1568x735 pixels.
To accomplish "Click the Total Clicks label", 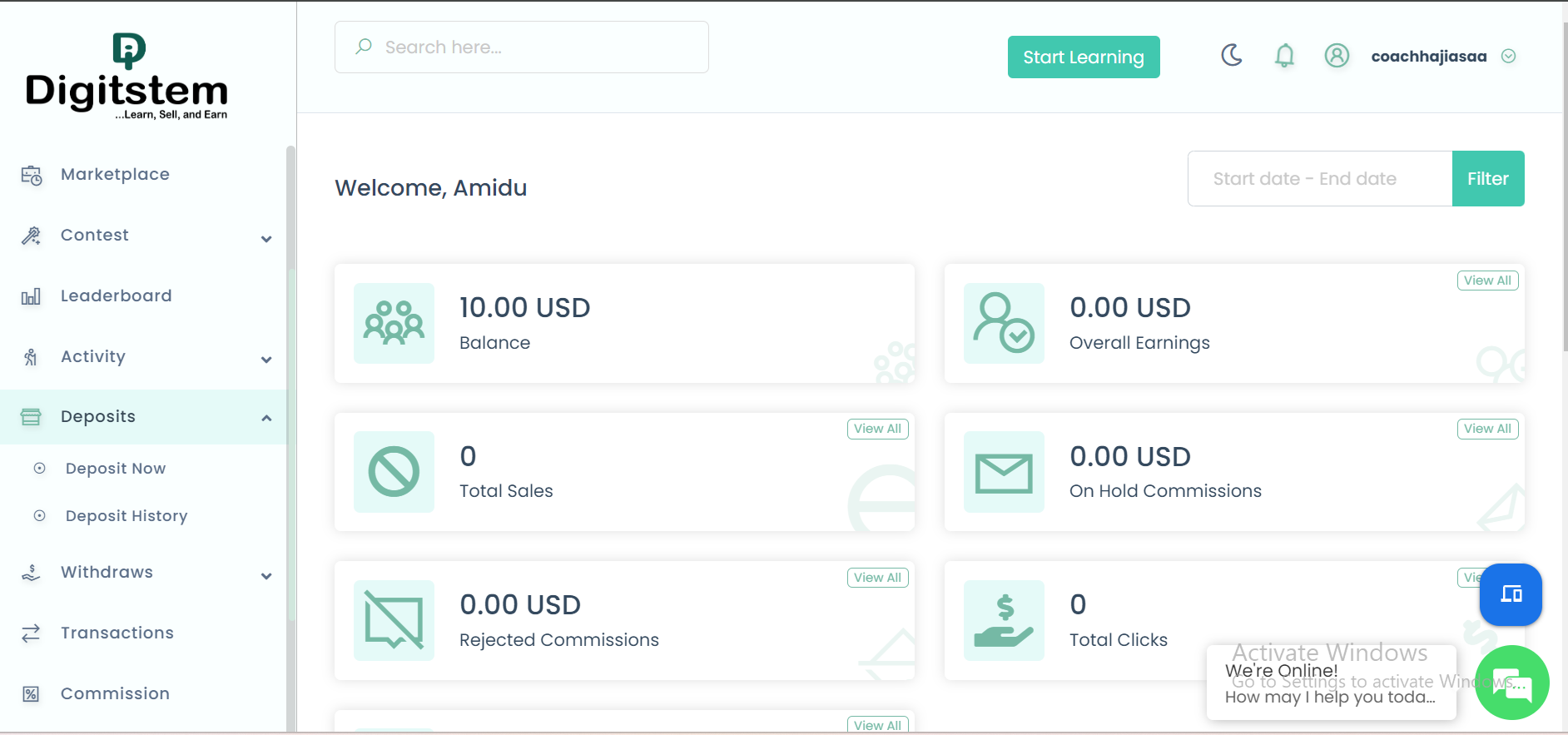I will (1119, 639).
